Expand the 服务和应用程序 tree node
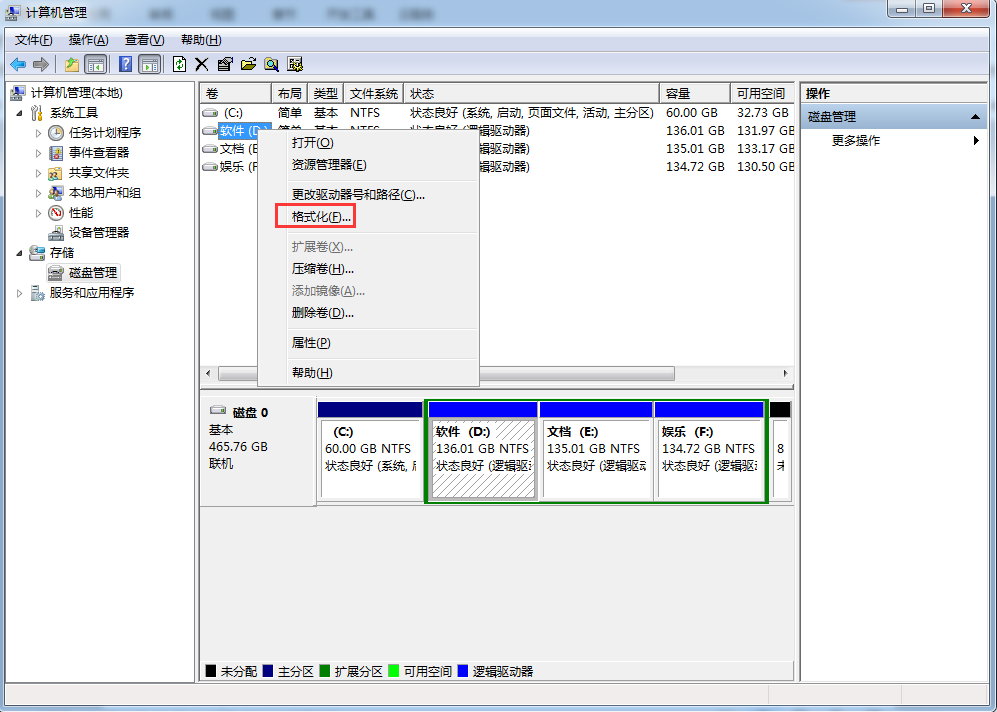The image size is (997, 712). point(19,293)
